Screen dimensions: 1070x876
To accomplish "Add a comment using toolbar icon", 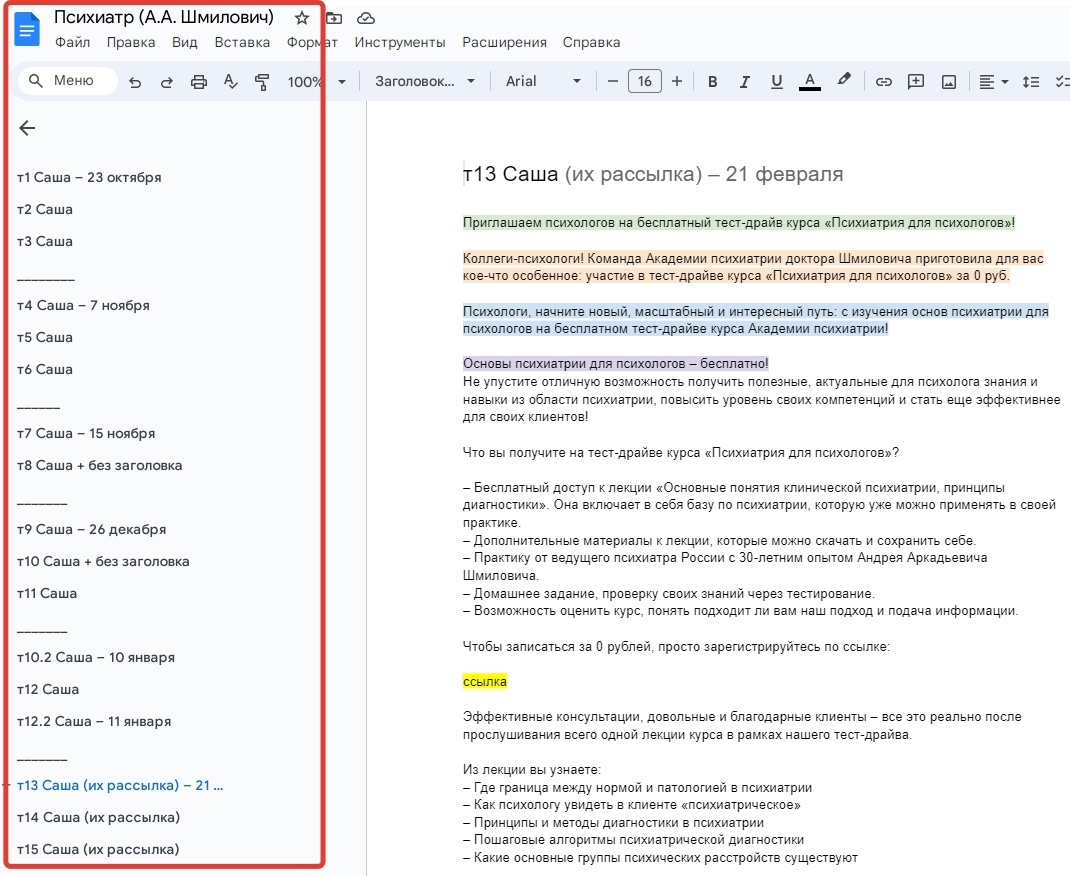I will point(916,82).
